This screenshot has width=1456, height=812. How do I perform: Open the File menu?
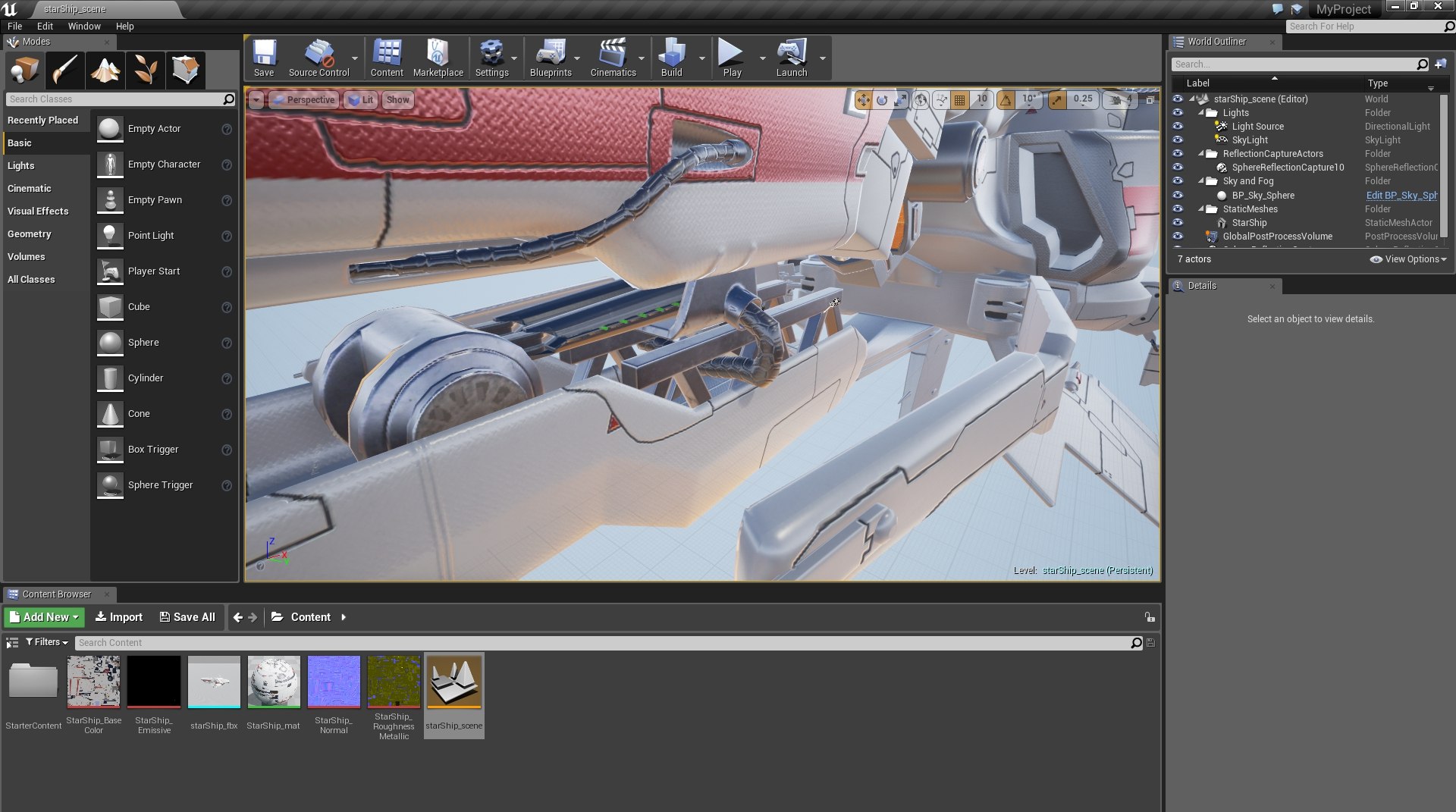coord(14,26)
